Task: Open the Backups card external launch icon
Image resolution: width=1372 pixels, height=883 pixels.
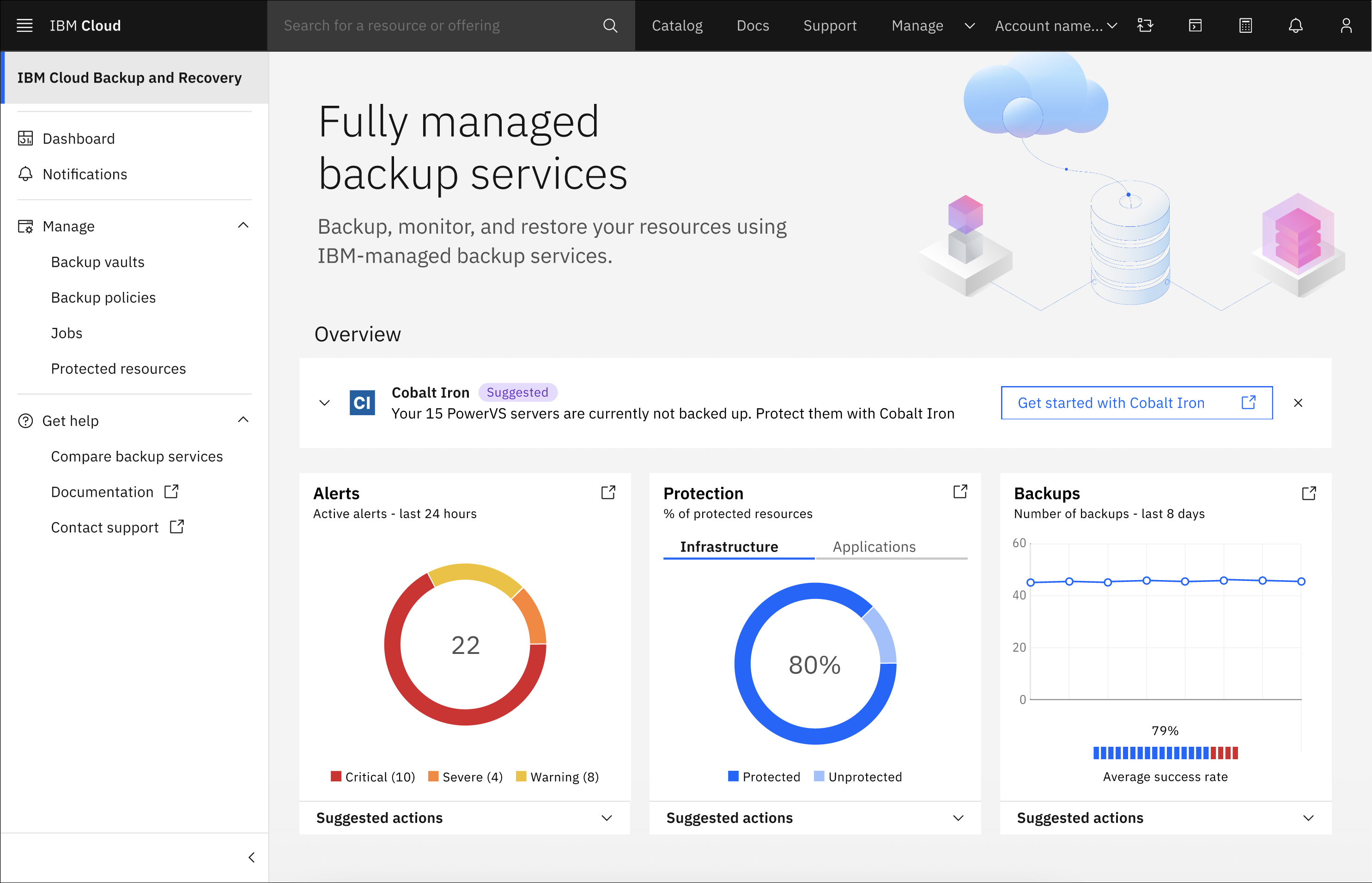Action: tap(1310, 492)
